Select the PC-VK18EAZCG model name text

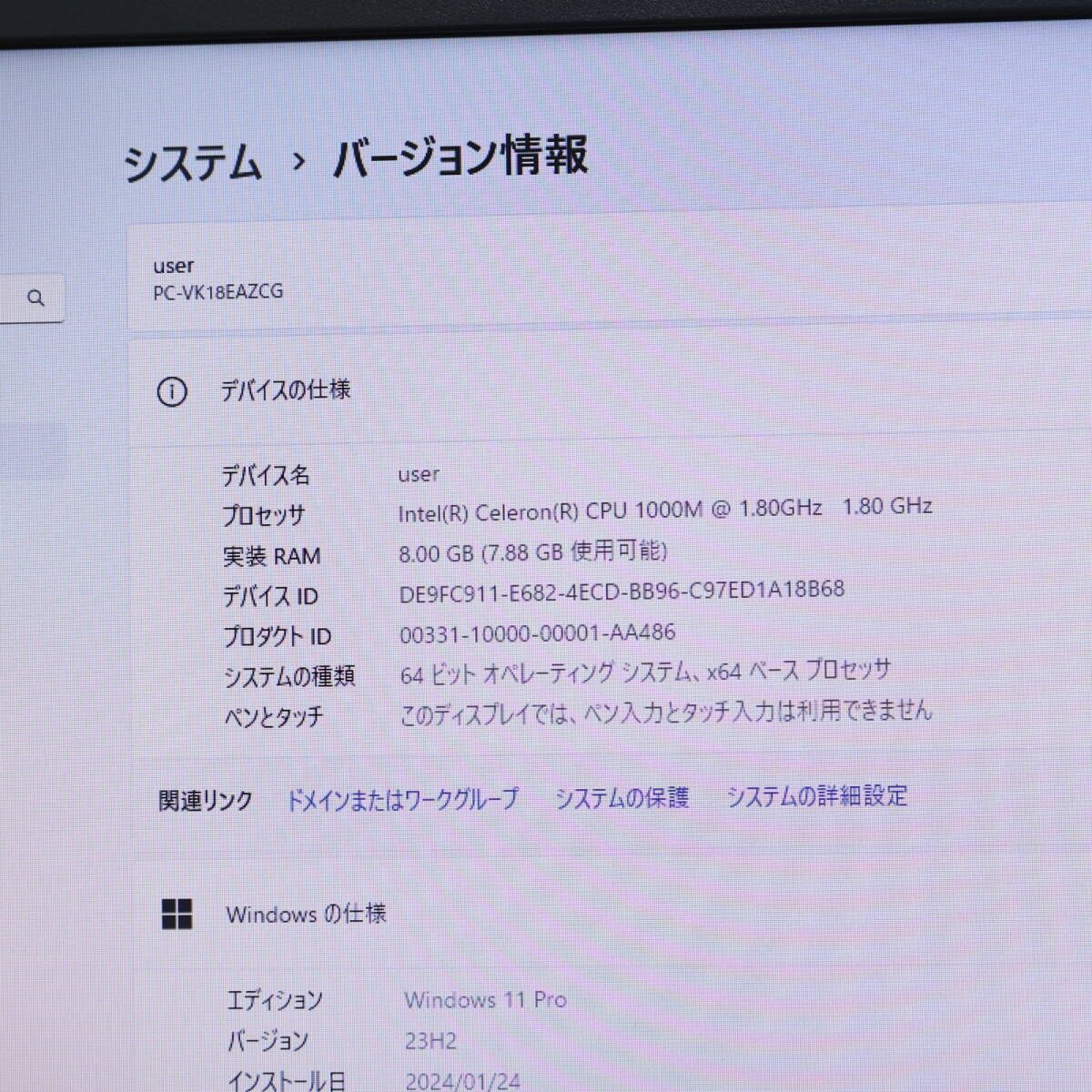pyautogui.click(x=218, y=292)
